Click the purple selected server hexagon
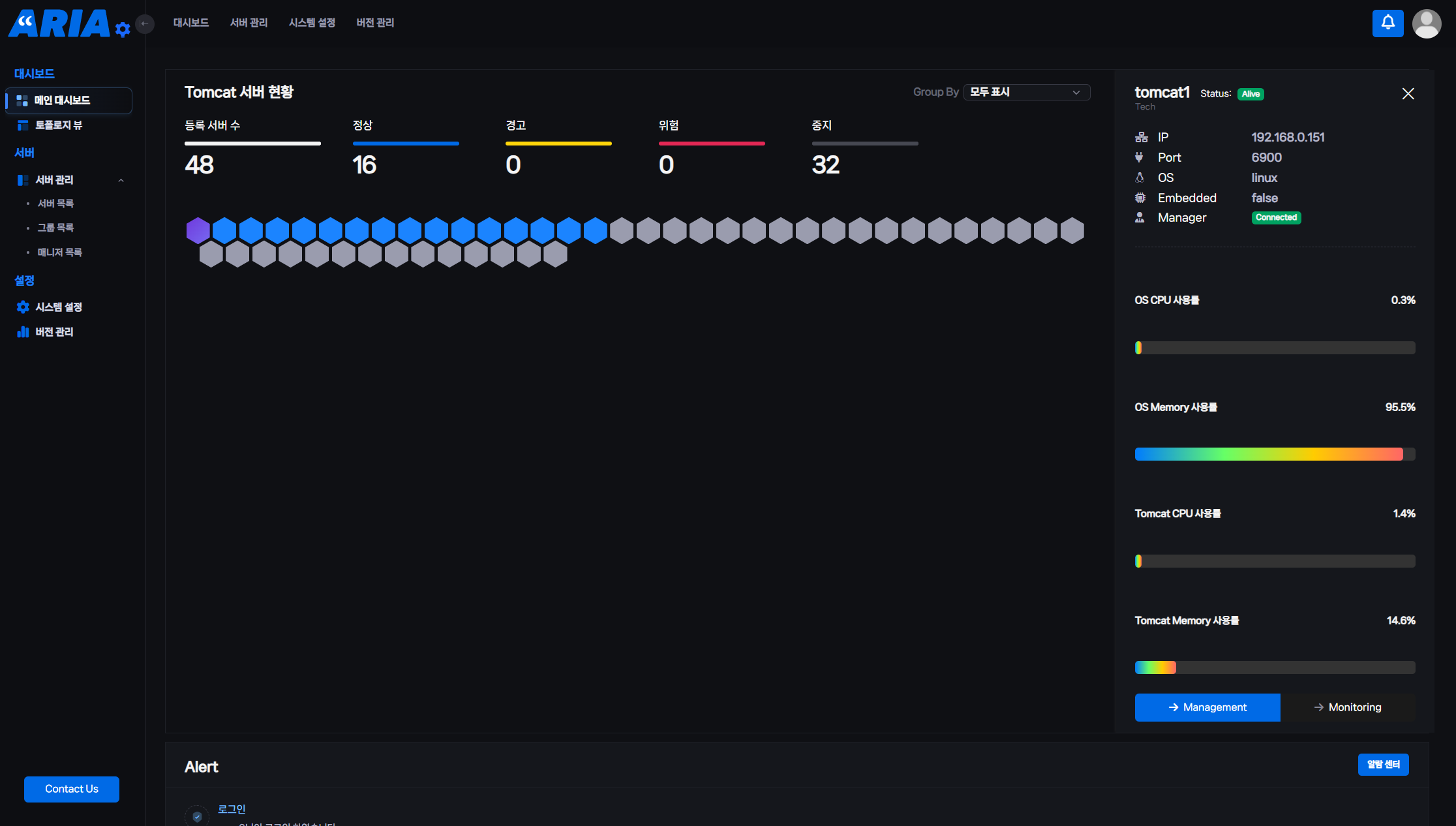1456x826 pixels. pyautogui.click(x=198, y=230)
